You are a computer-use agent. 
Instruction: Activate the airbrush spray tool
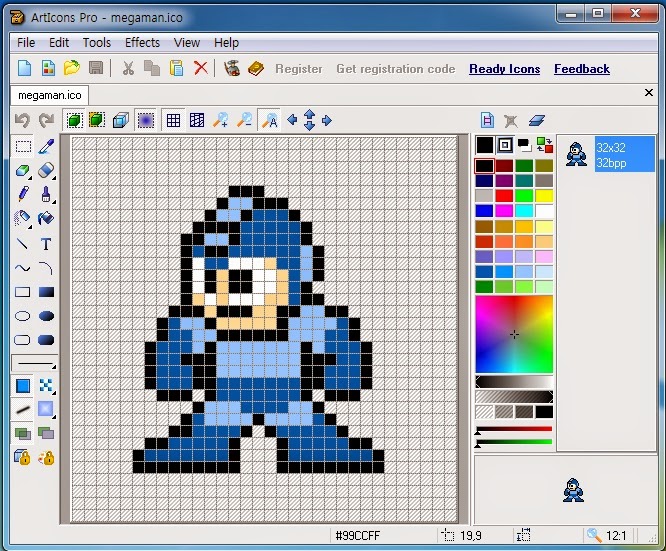pyautogui.click(x=23, y=218)
